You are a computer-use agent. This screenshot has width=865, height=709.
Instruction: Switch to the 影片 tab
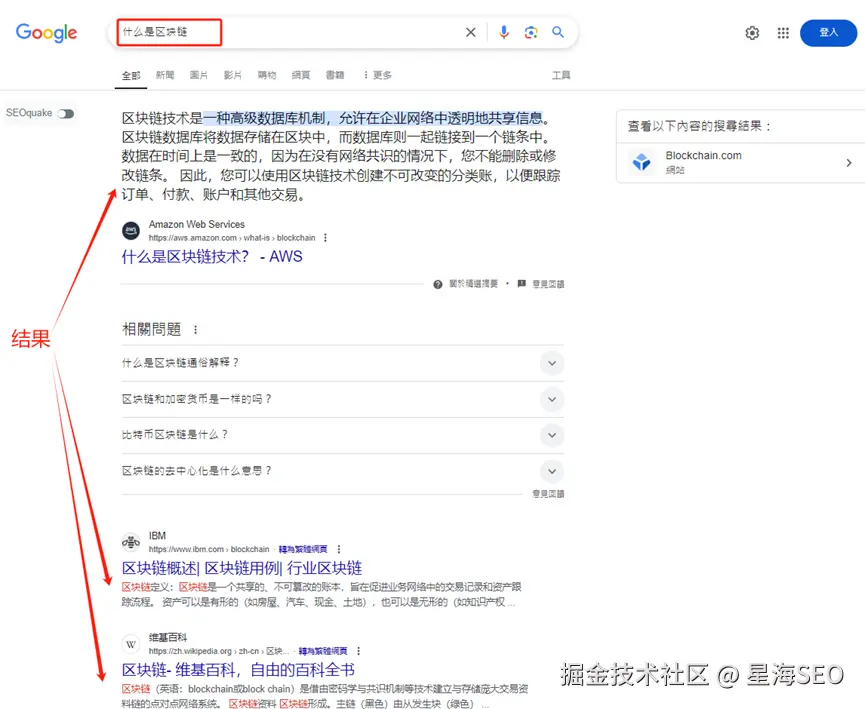tap(233, 75)
